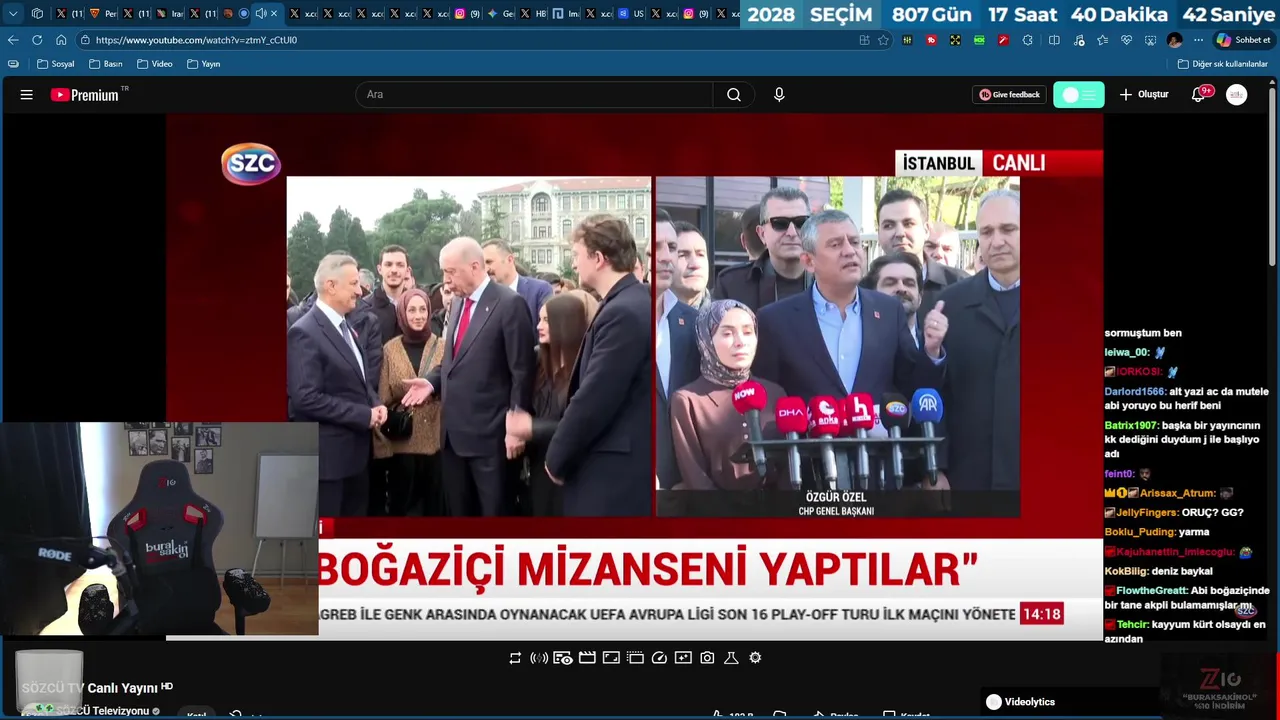
Task: Mute the tab using the speaker icon
Action: tap(260, 14)
